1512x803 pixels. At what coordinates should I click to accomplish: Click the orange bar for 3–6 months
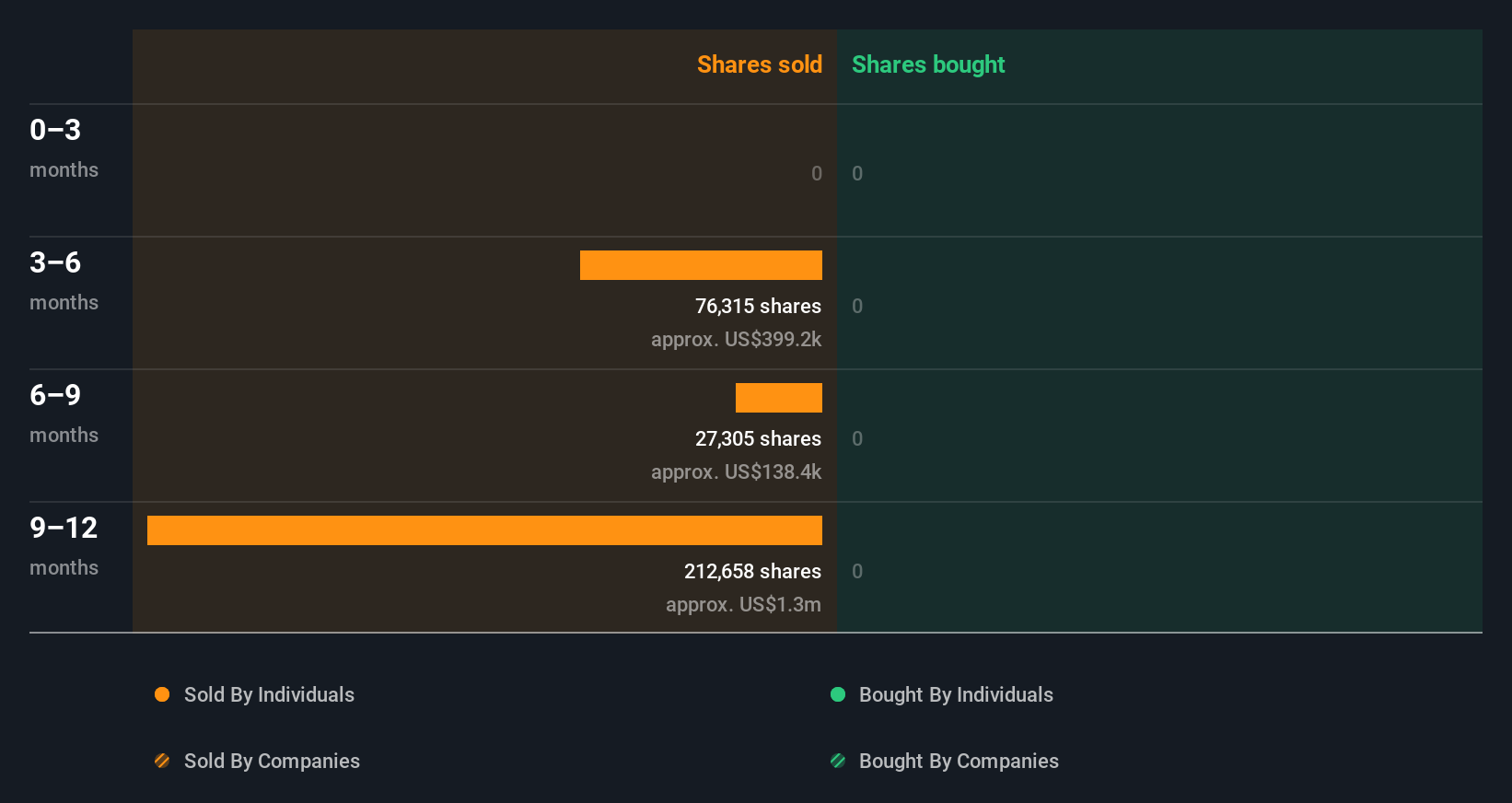701,265
